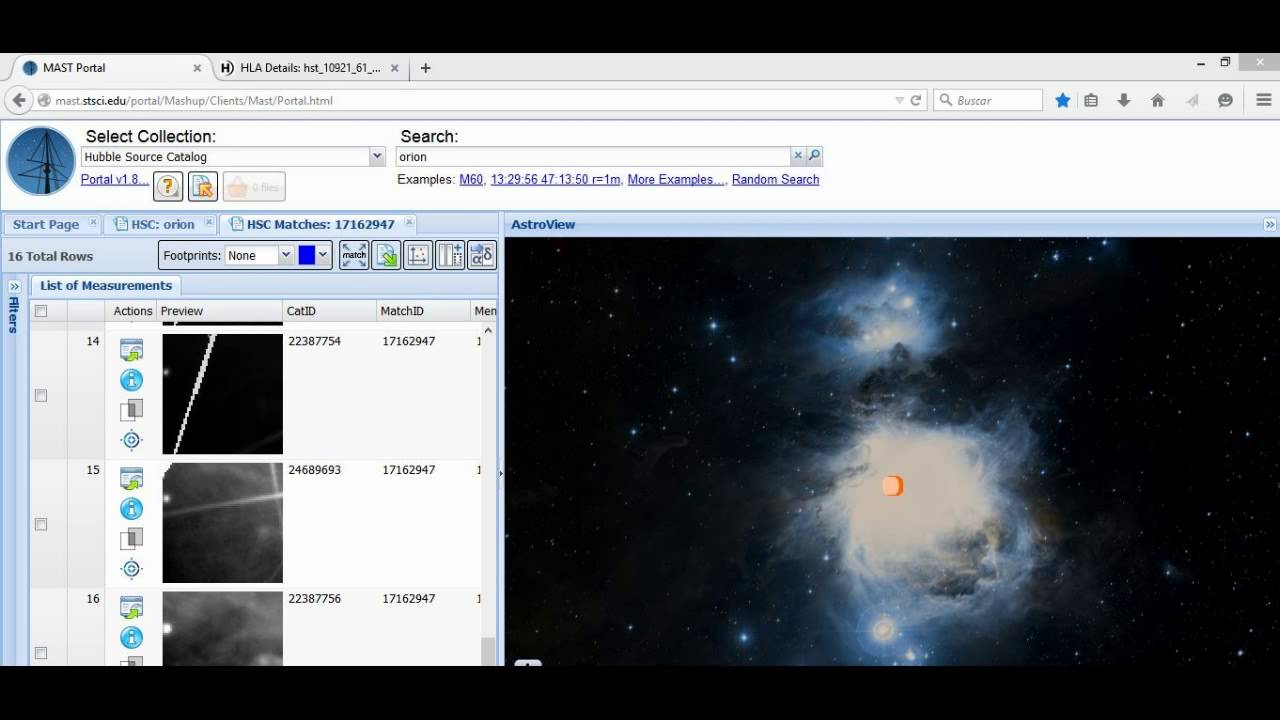Switch to the HSC: orion tab
The image size is (1280, 720).
coord(163,224)
